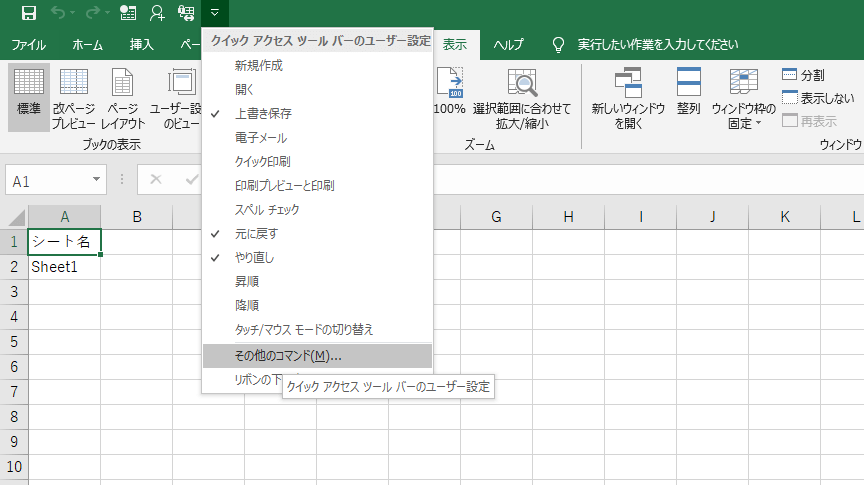864x485 pixels.
Task: Enable タッチ/マウス モードの切り替え option
Action: pos(317,330)
